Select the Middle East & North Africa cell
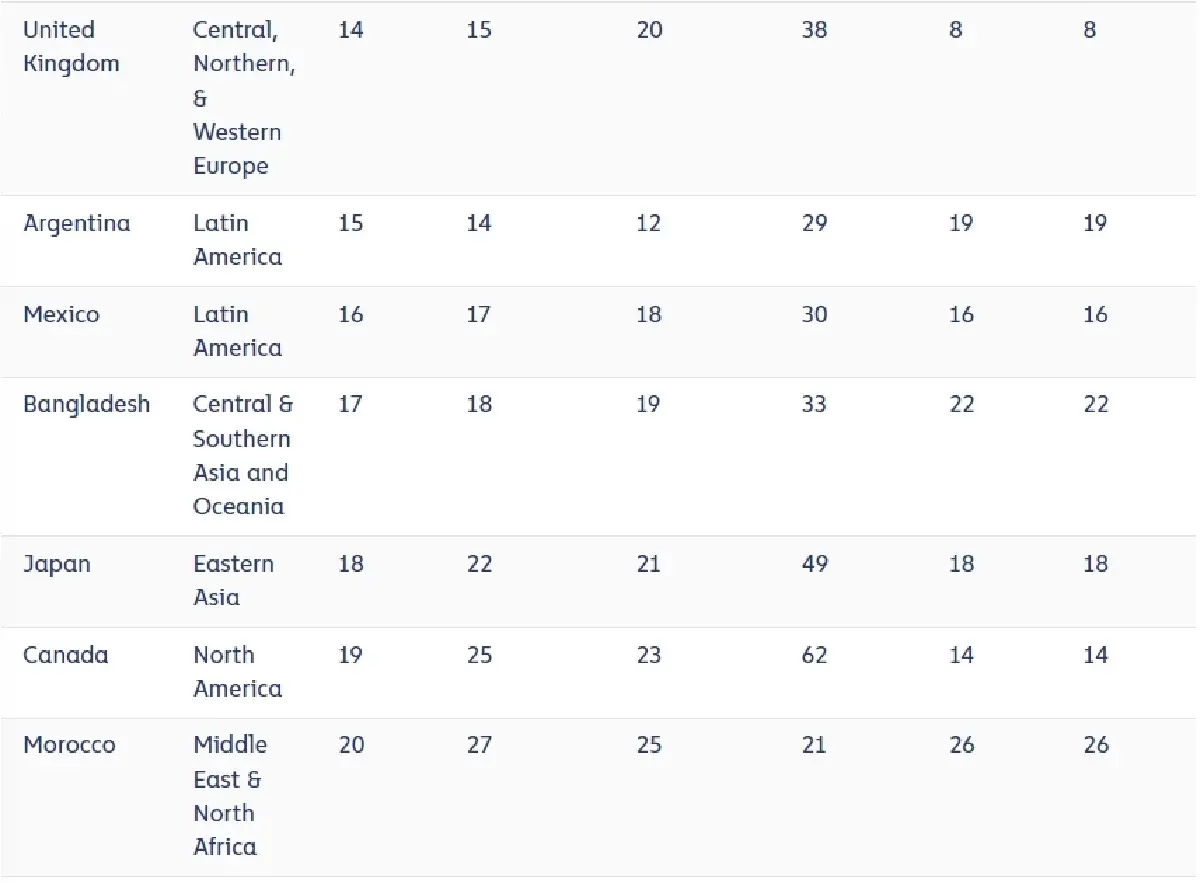 (x=230, y=796)
